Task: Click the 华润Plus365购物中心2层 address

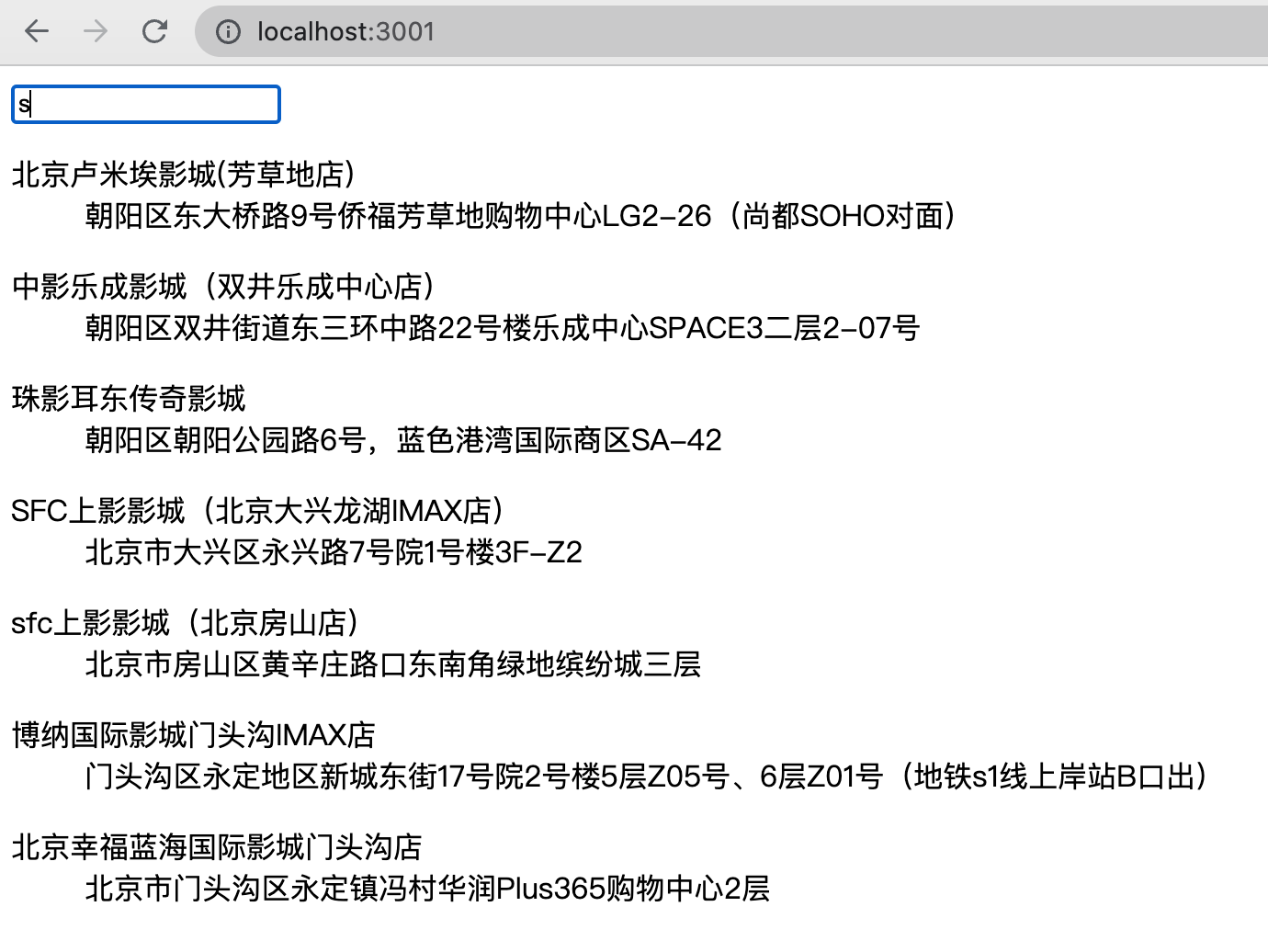Action: [428, 889]
